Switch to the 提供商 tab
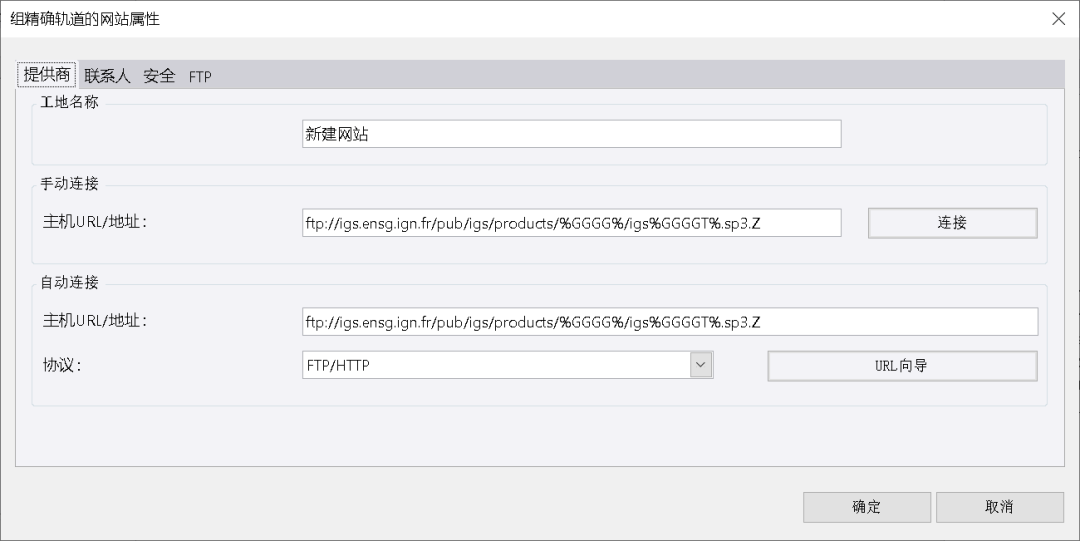The height and width of the screenshot is (541, 1080). tap(47, 75)
